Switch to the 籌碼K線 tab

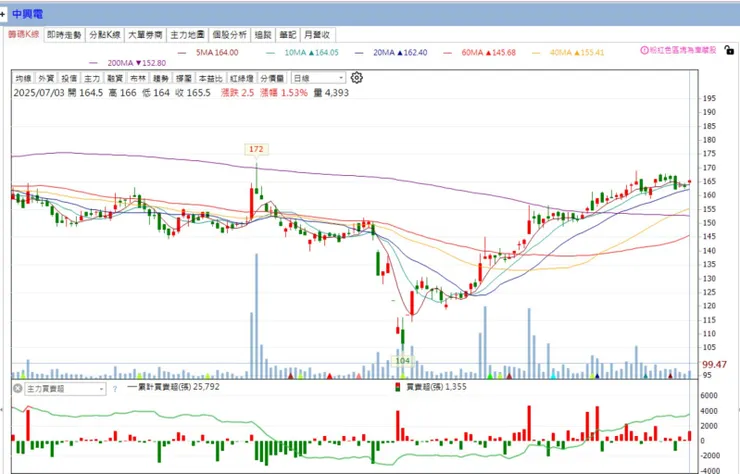(x=24, y=34)
